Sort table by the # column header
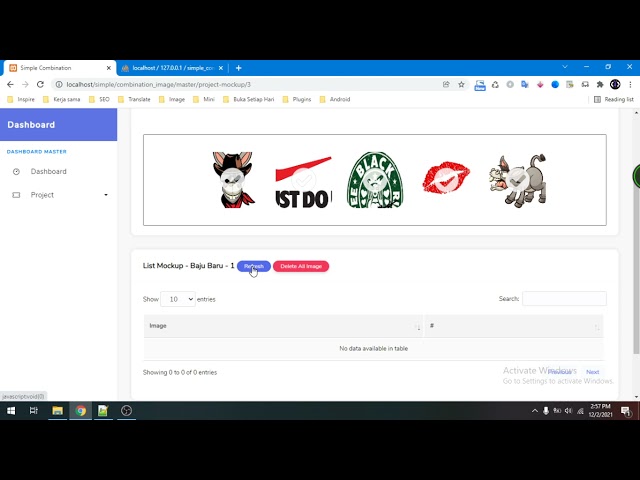640x480 pixels. click(514, 326)
